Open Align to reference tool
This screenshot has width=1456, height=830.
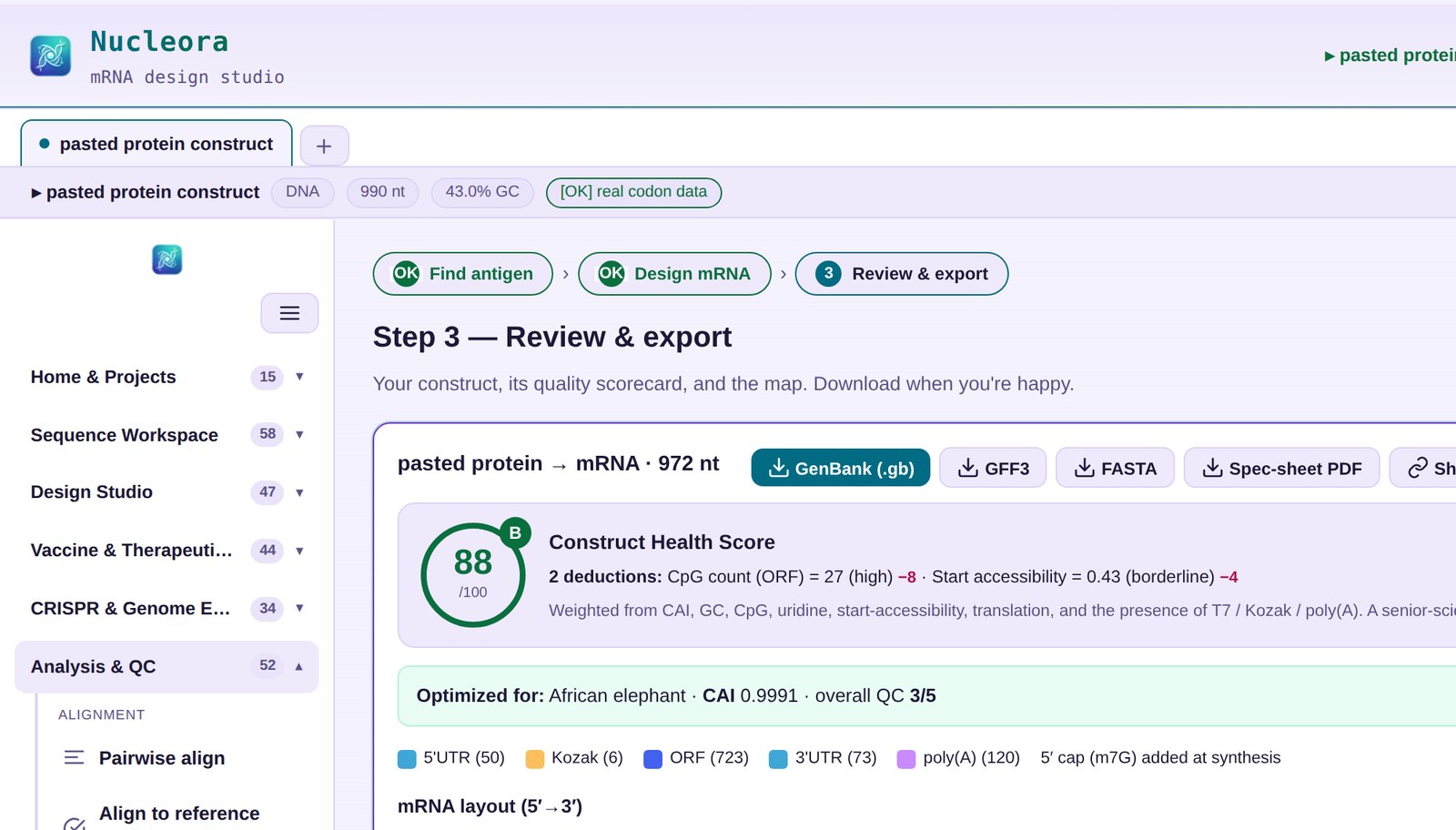point(179,814)
